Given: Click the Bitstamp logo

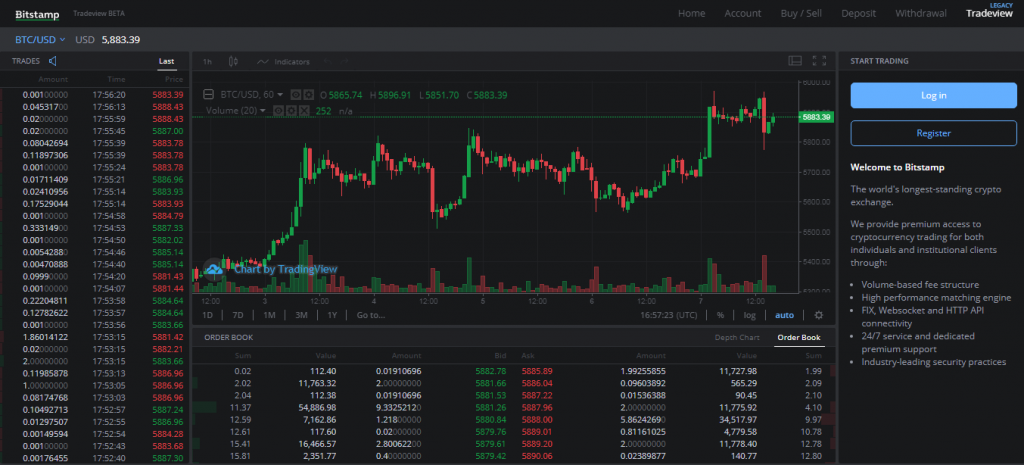Looking at the screenshot, I should 37,14.
